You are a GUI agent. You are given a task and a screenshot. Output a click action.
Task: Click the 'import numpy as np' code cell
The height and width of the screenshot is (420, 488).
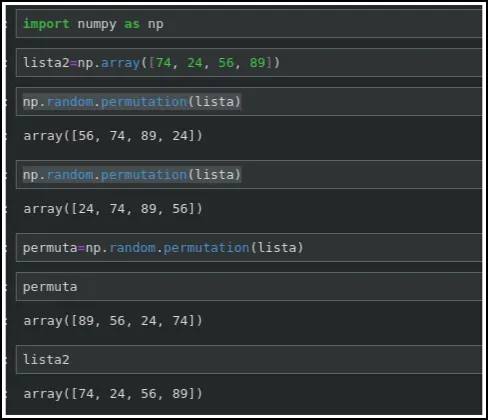(249, 24)
